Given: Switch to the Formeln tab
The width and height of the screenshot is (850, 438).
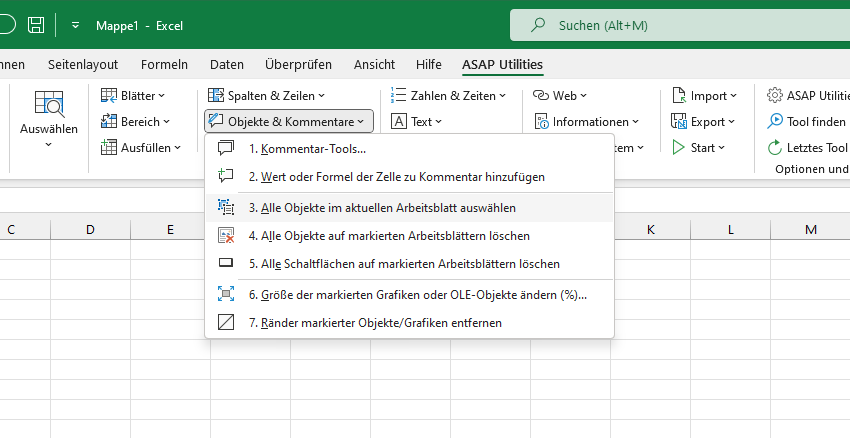Looking at the screenshot, I should coord(164,65).
